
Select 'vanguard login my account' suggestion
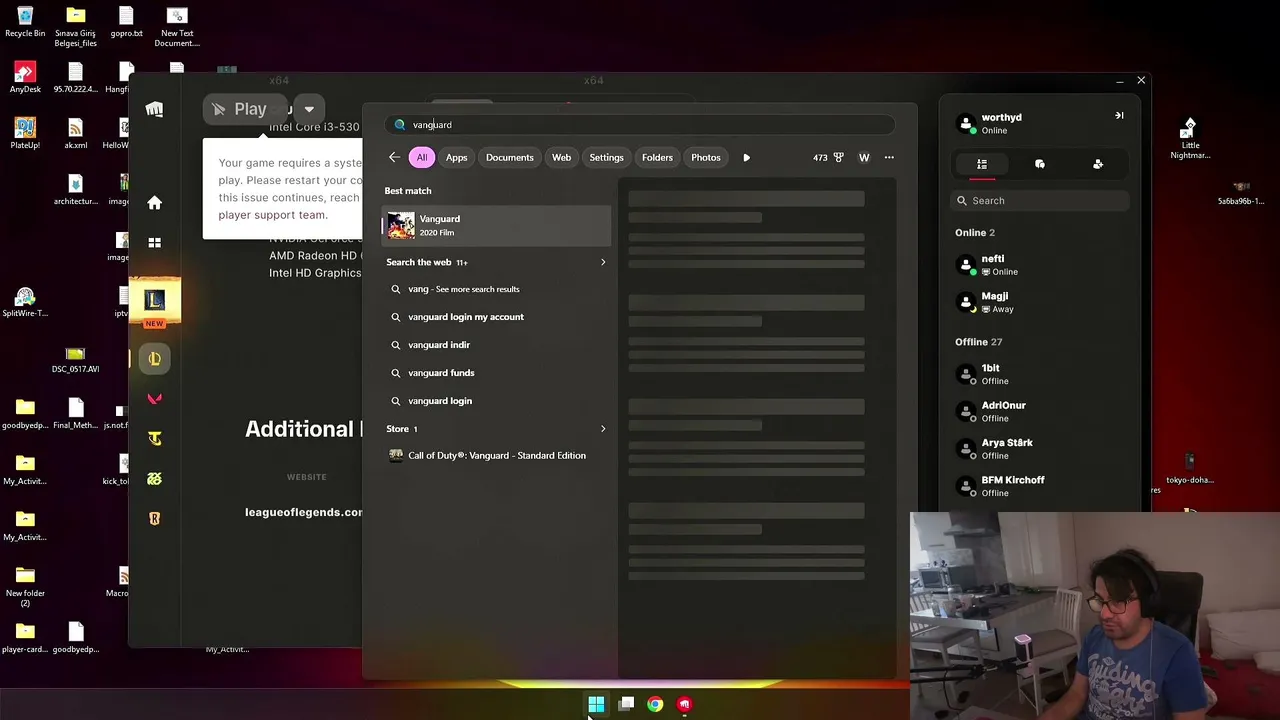(497, 317)
